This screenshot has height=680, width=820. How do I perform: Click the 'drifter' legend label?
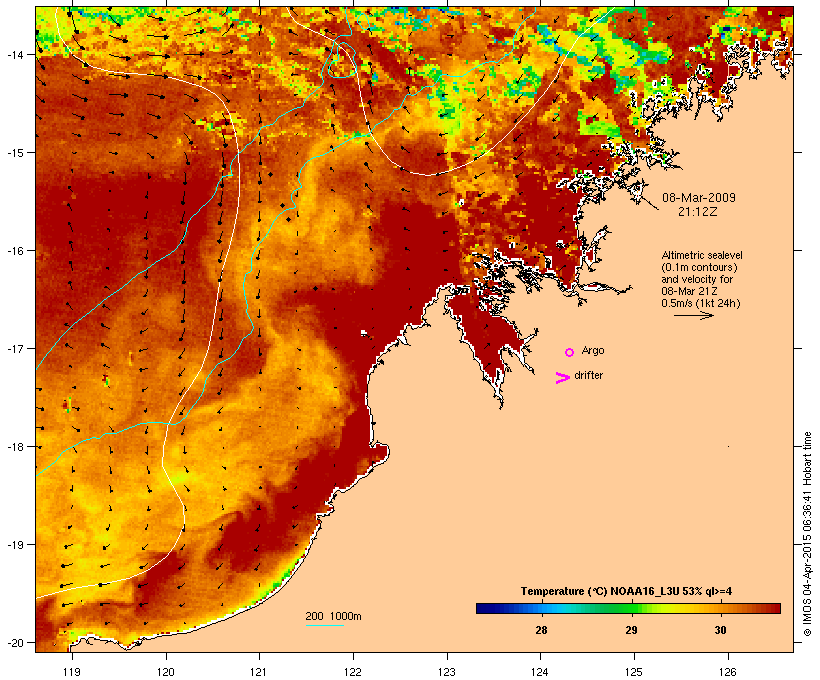(x=588, y=375)
